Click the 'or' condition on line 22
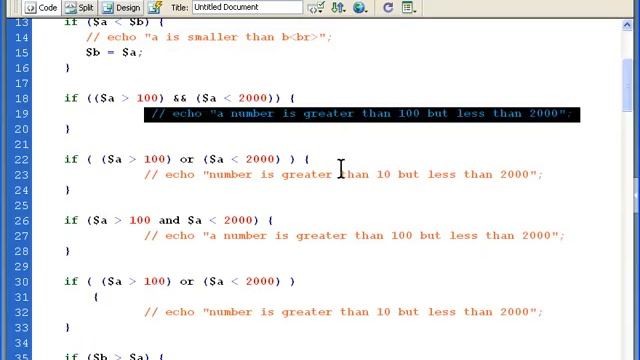 pos(187,159)
